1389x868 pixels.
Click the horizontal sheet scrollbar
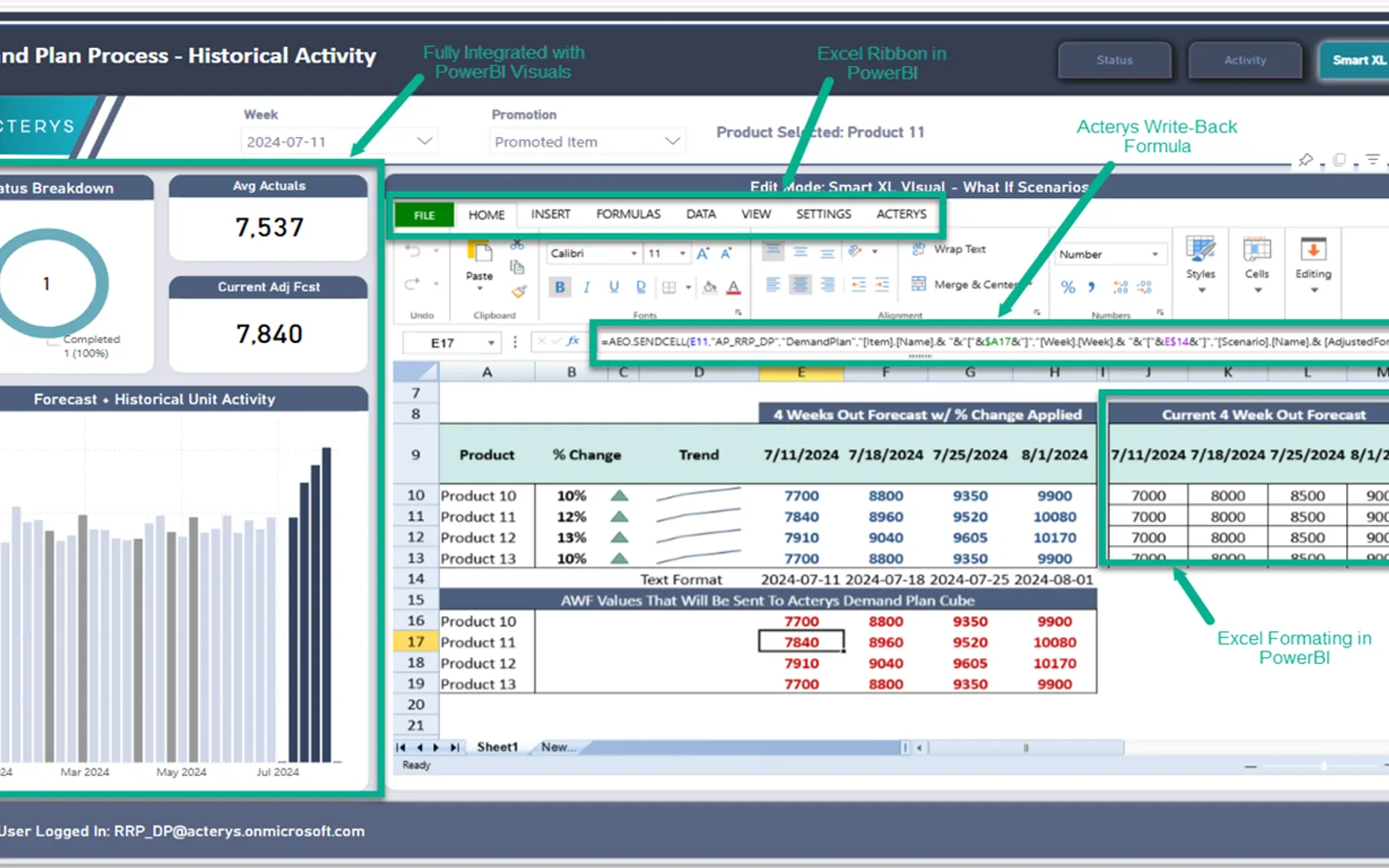point(1024,747)
